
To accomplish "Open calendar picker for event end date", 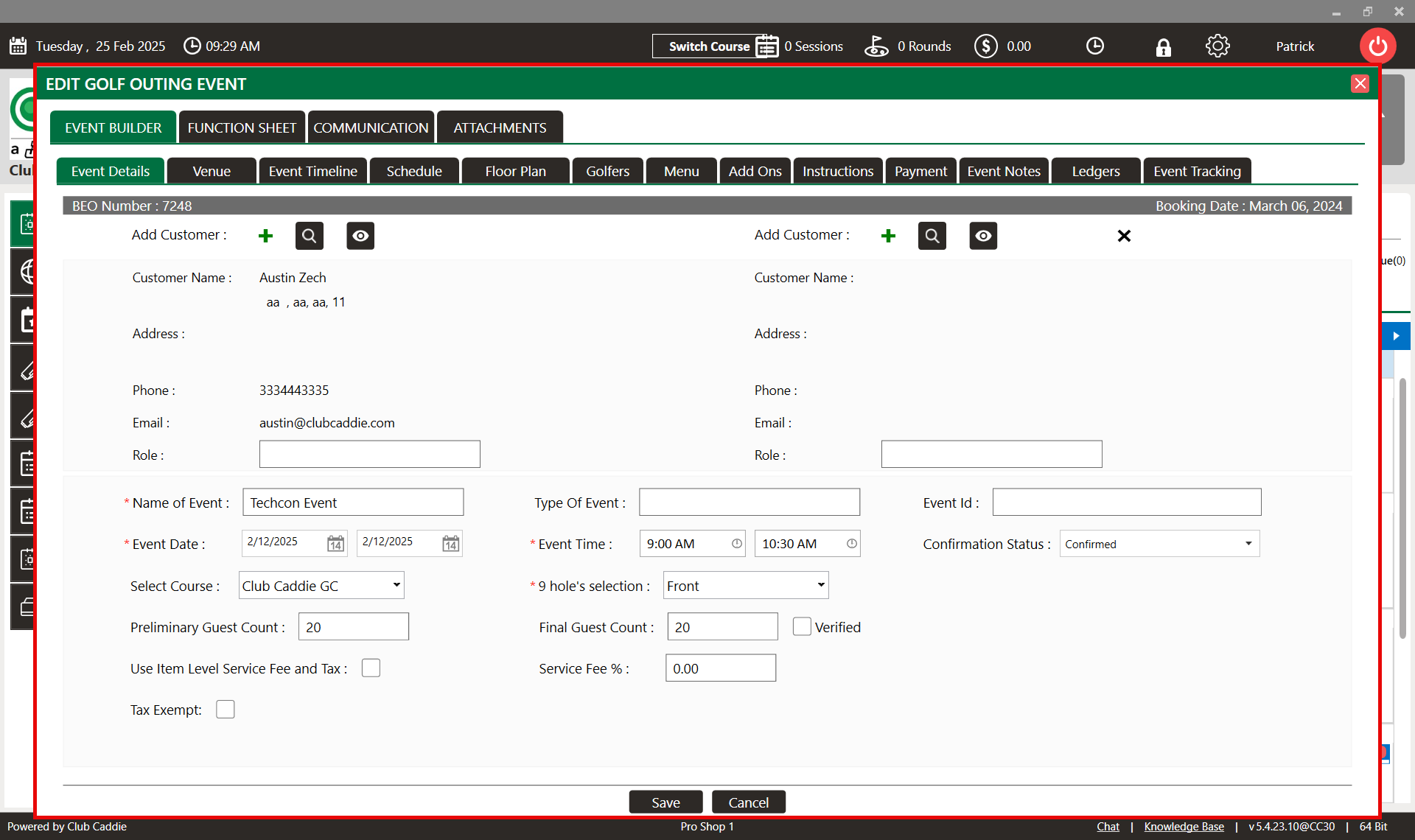I will pyautogui.click(x=450, y=544).
